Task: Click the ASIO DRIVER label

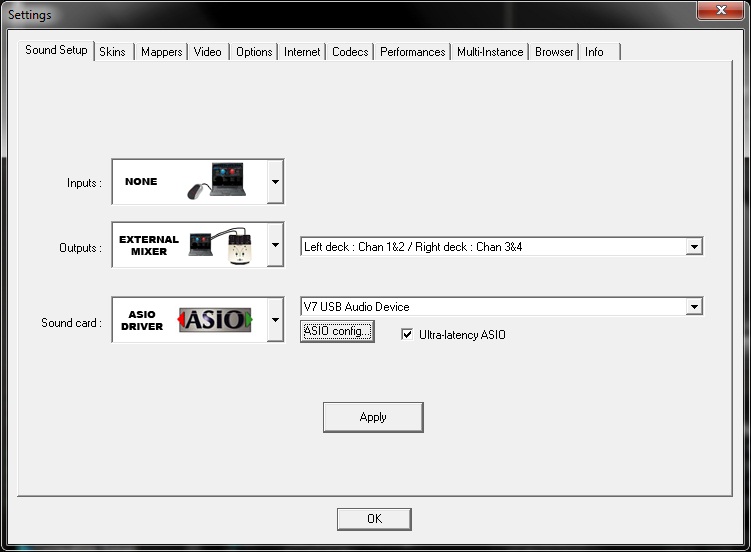Action: click(x=142, y=320)
